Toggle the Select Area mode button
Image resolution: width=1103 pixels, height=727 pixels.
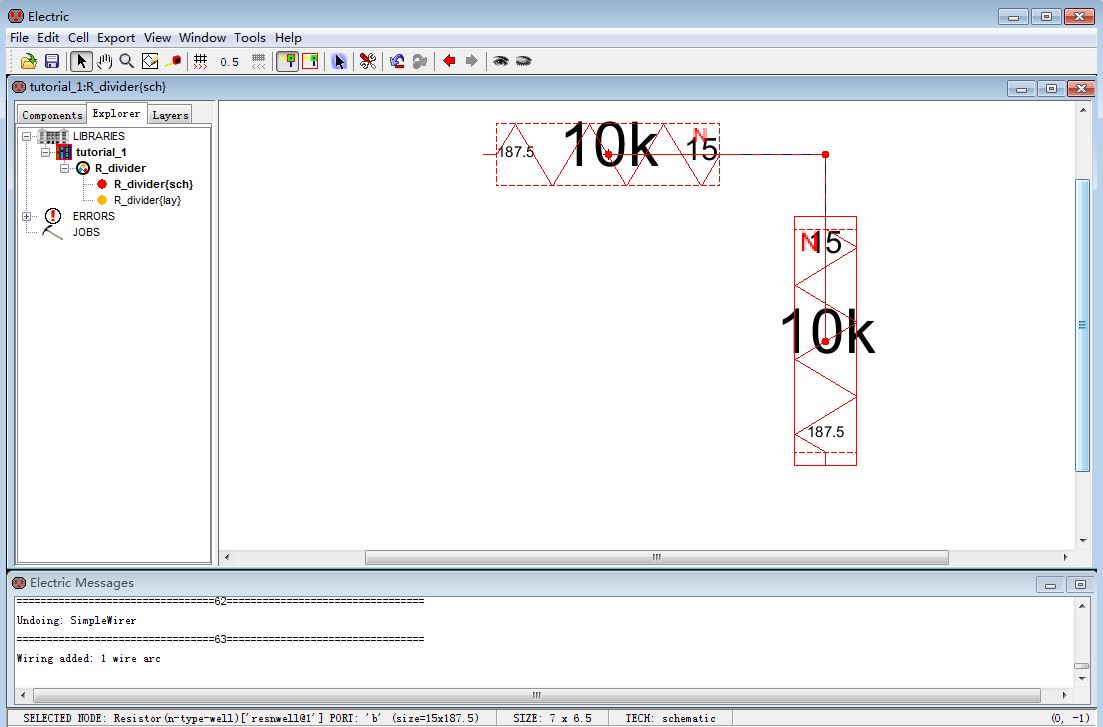click(310, 61)
